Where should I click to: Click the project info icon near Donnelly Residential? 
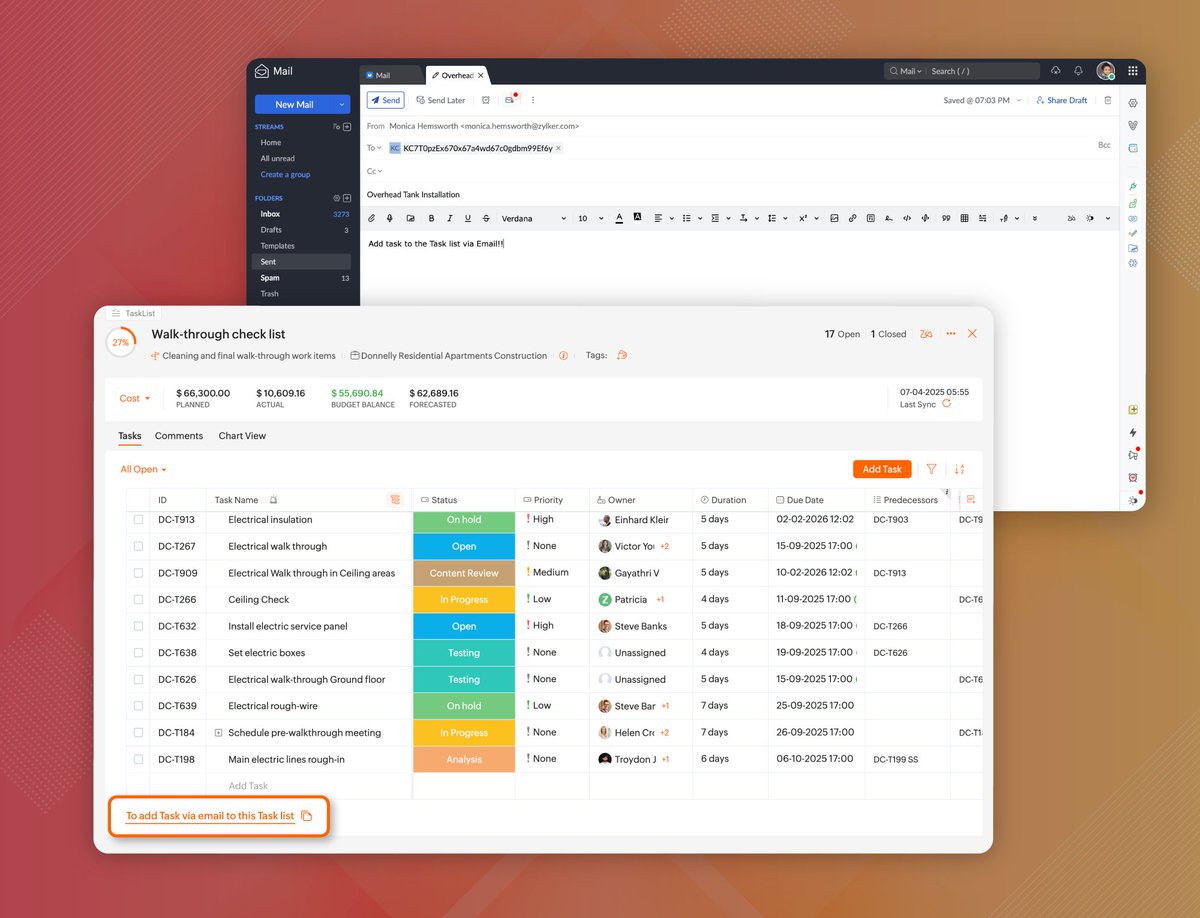point(563,355)
